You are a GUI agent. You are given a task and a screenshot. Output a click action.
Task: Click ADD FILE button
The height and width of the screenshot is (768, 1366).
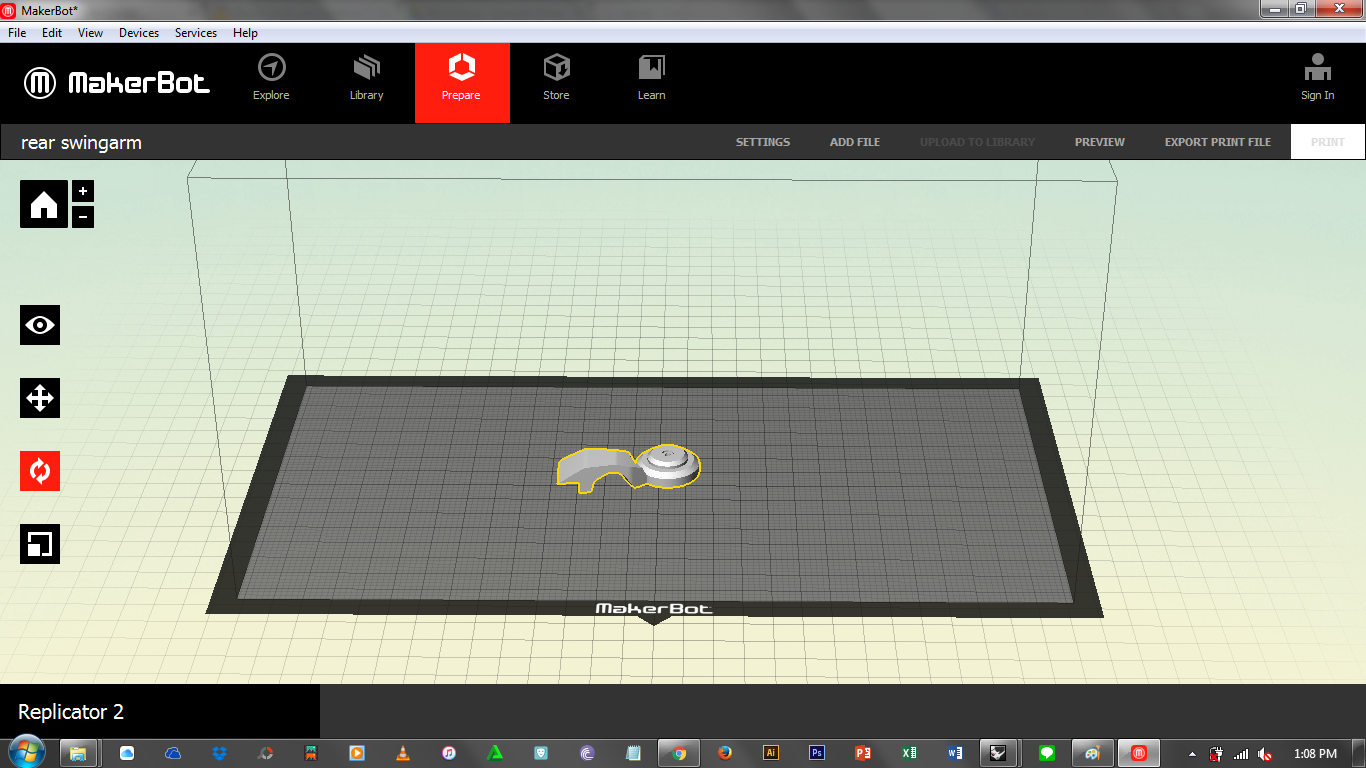click(x=855, y=142)
